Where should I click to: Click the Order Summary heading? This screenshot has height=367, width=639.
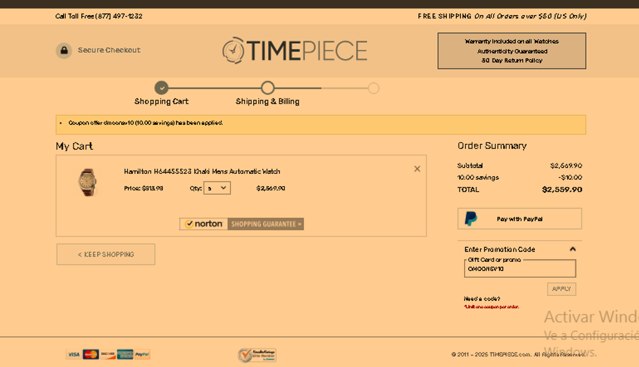click(x=492, y=146)
